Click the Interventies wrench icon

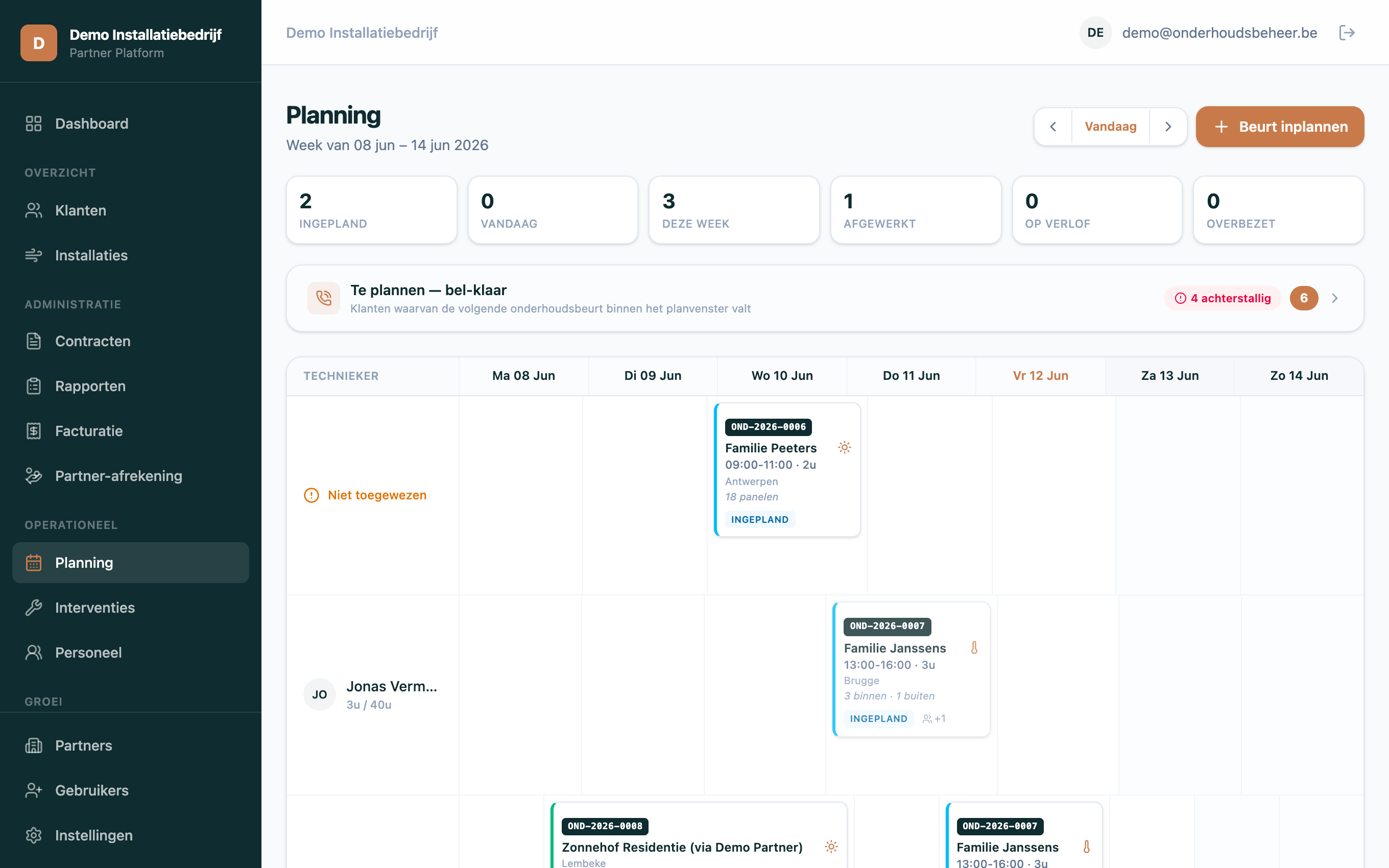[34, 608]
